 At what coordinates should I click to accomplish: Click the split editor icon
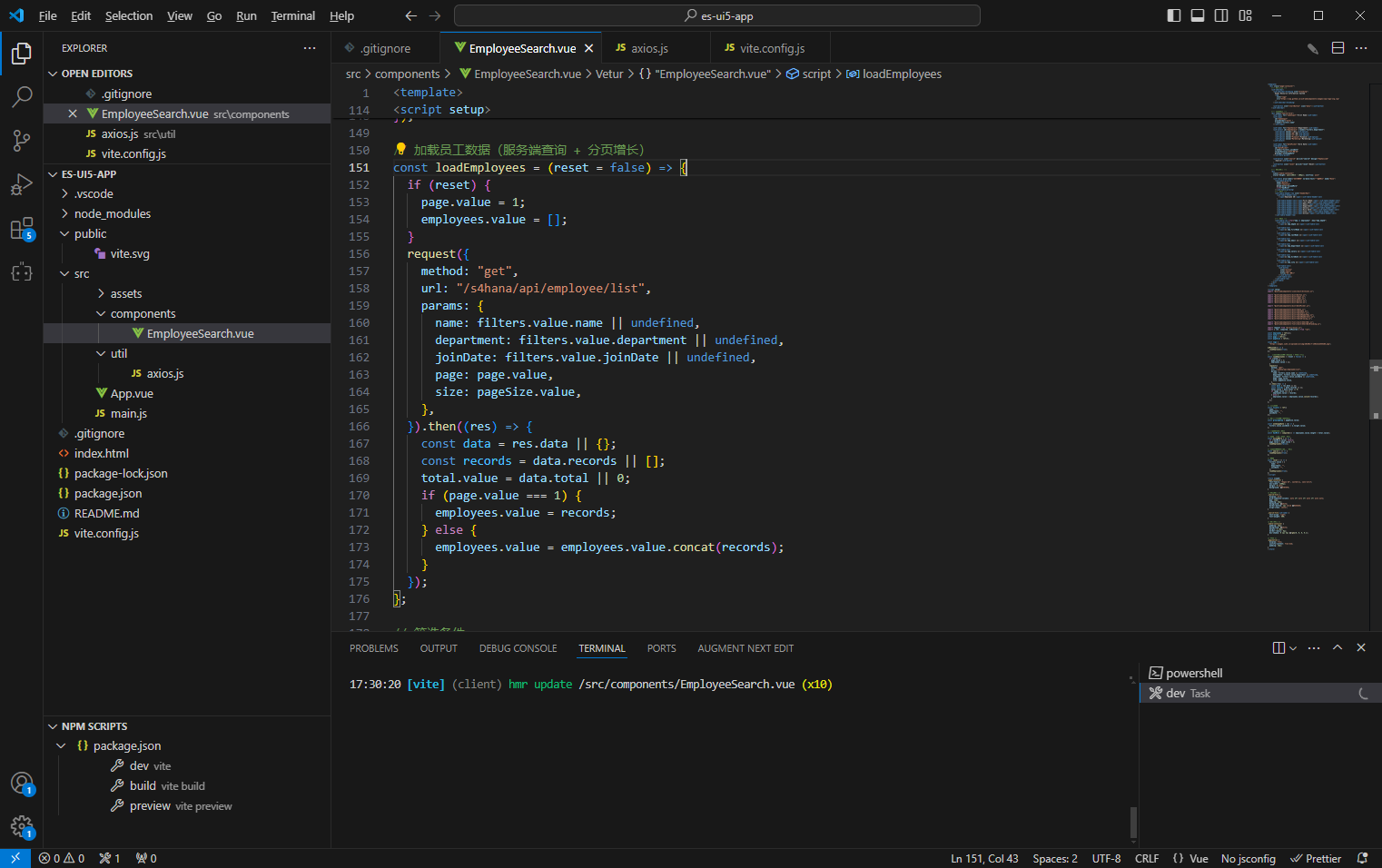coord(1338,48)
